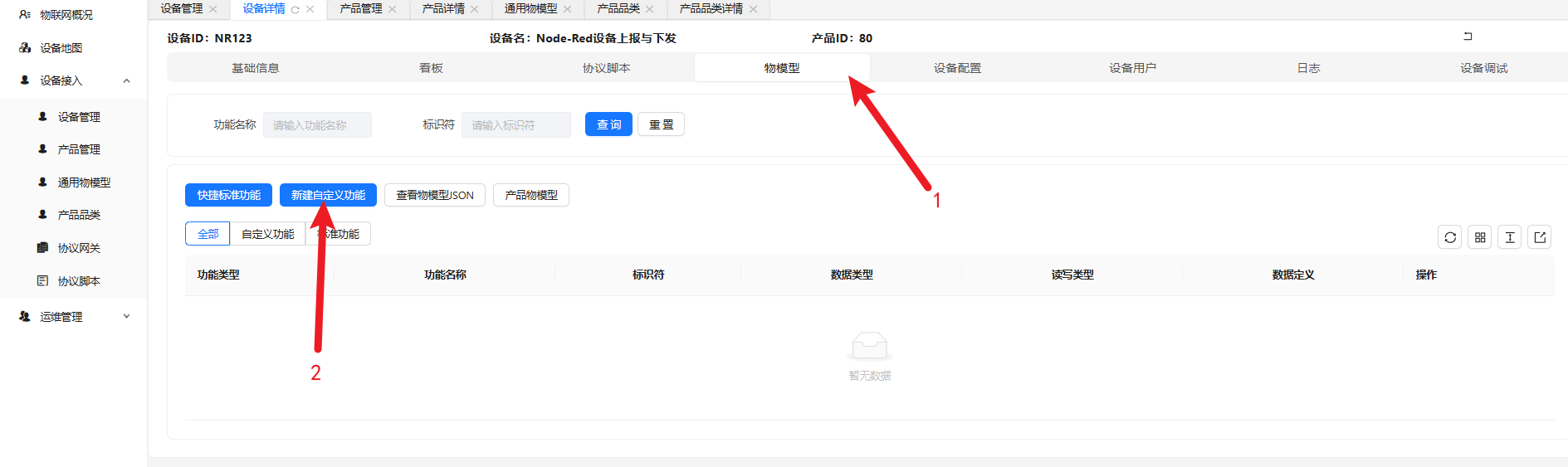
Task: Click the table refresh icon
Action: point(1449,237)
